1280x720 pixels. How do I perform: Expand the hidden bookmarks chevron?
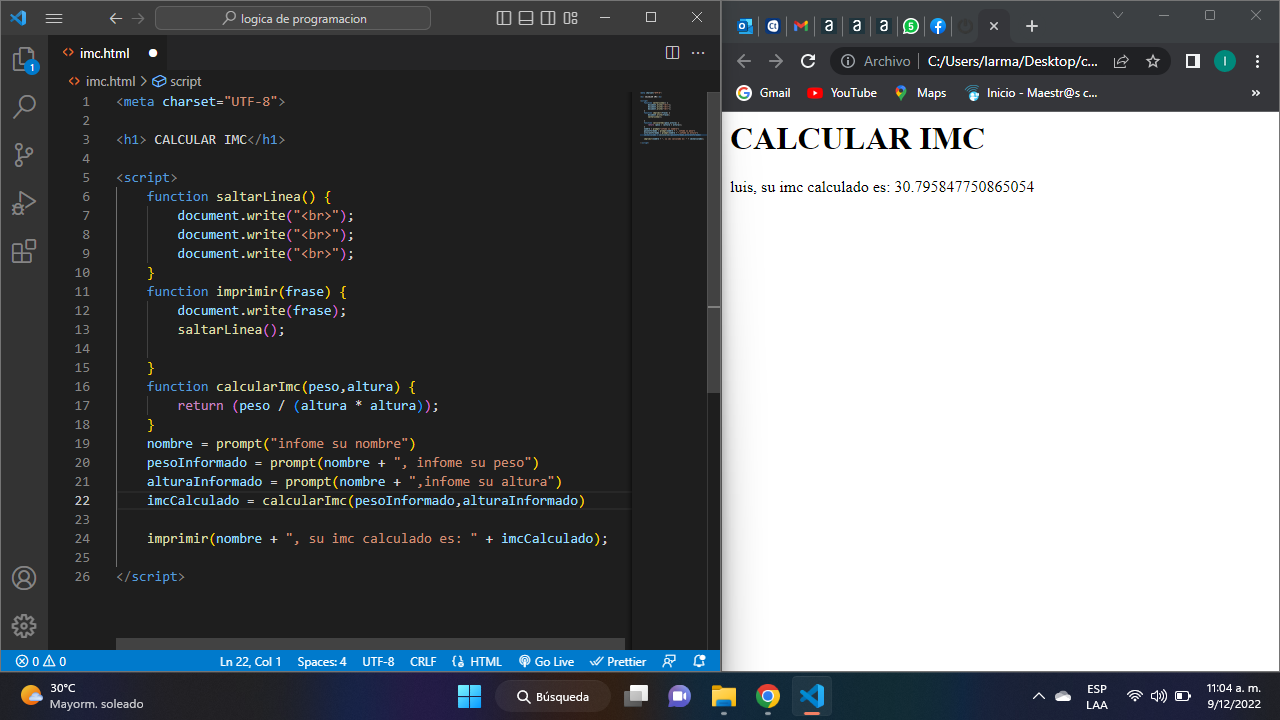coord(1256,93)
